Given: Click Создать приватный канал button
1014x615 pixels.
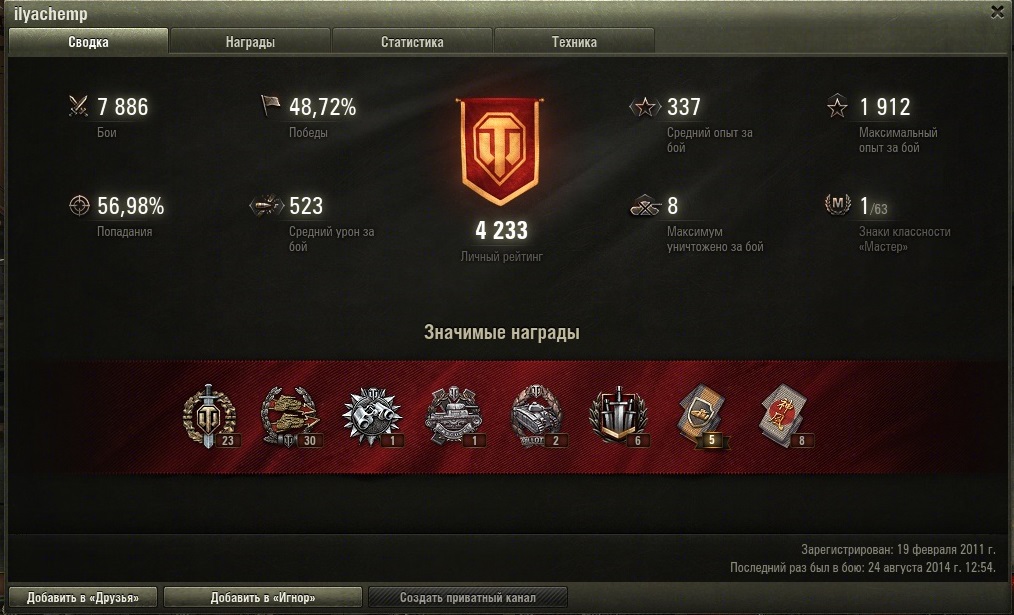Looking at the screenshot, I should (x=468, y=598).
